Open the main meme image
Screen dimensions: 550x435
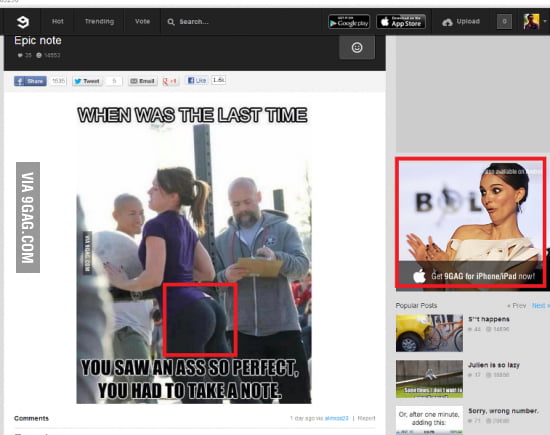(194, 254)
